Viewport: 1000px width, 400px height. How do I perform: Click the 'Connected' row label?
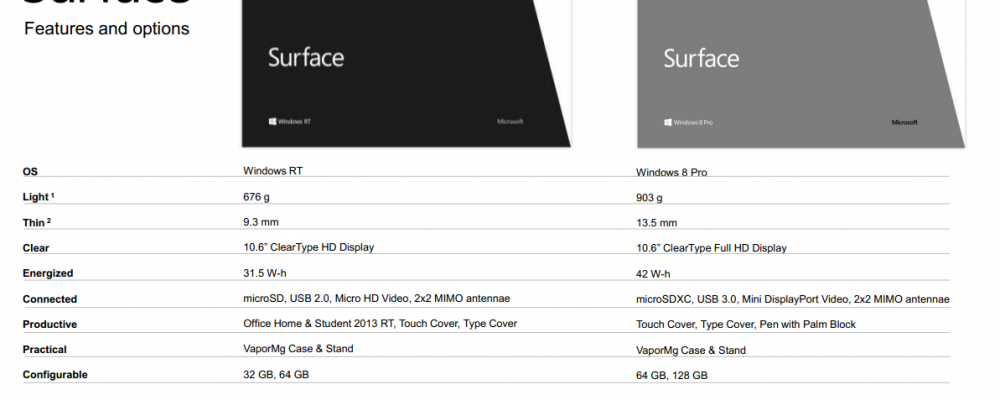coord(50,299)
